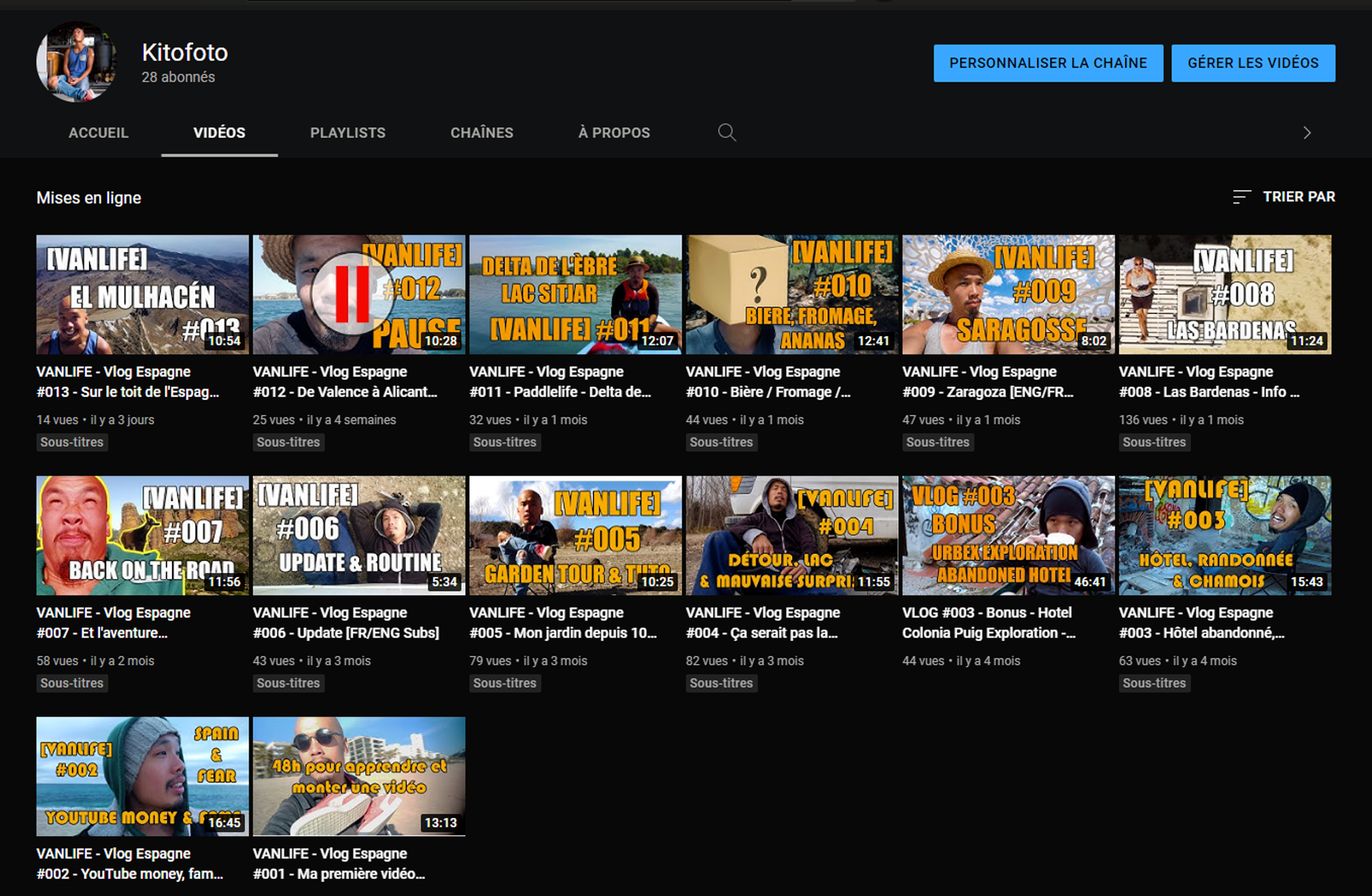The image size is (1372, 896).
Task: Click Gérer les vidéos button
Action: [x=1253, y=63]
